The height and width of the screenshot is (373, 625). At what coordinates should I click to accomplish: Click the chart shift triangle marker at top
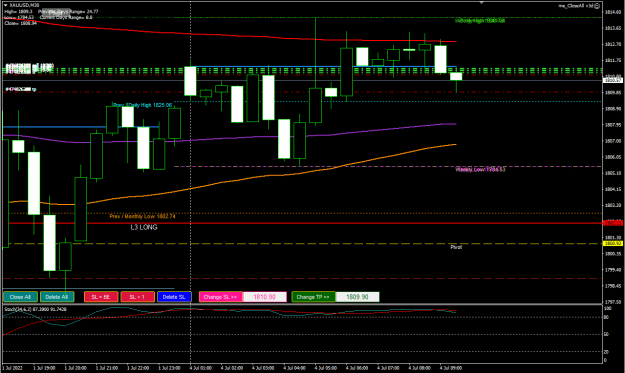click(482, 2)
